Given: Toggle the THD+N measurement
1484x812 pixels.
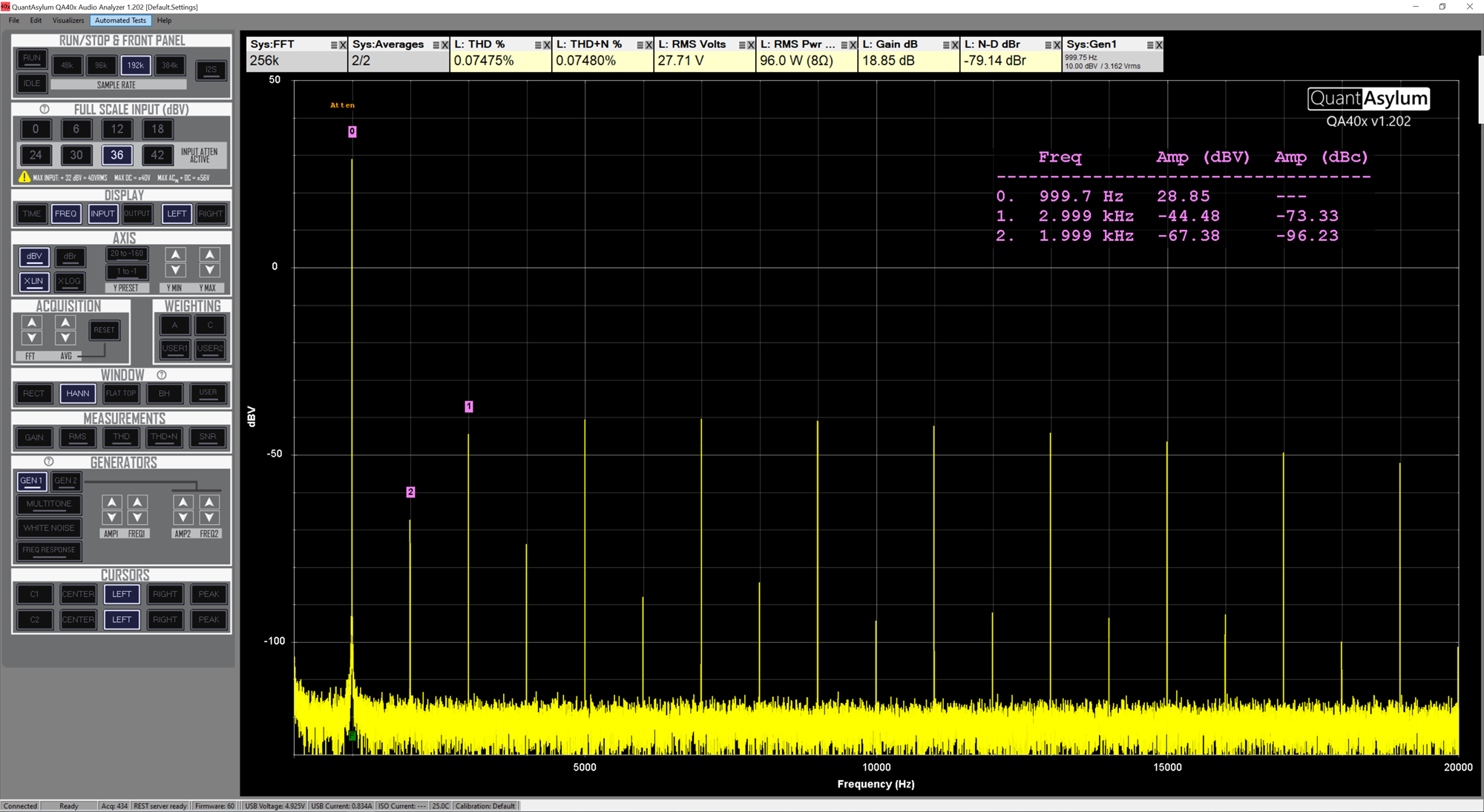Looking at the screenshot, I should coord(164,437).
